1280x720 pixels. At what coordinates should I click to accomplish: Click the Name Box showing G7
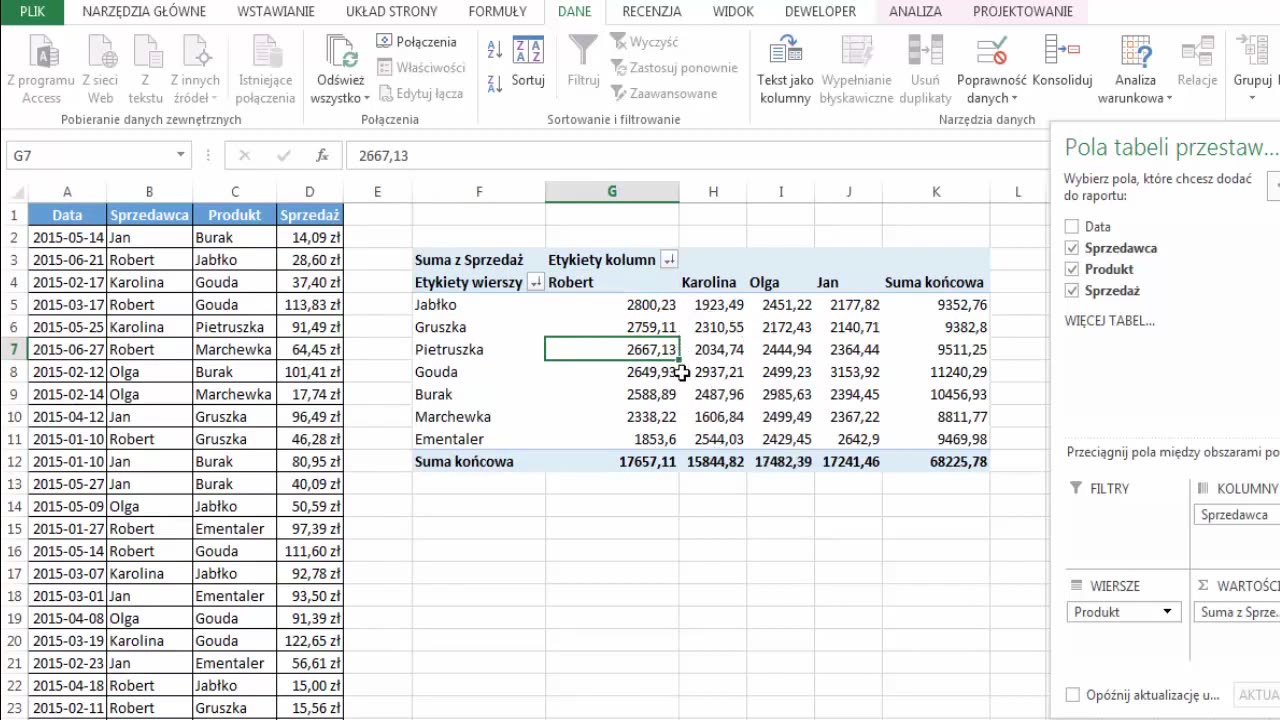pyautogui.click(x=89, y=156)
